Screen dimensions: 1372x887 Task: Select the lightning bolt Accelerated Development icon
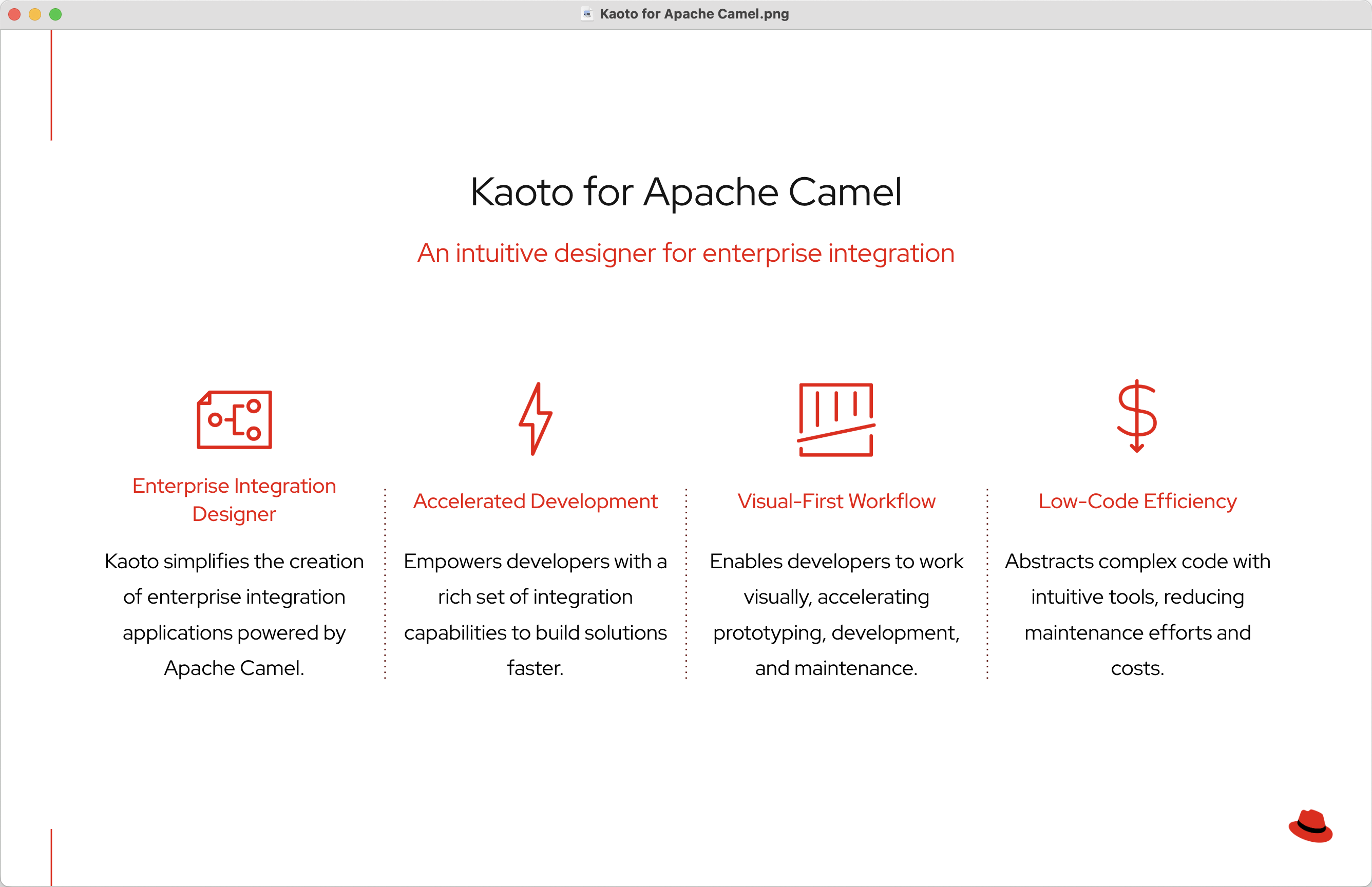tap(536, 420)
